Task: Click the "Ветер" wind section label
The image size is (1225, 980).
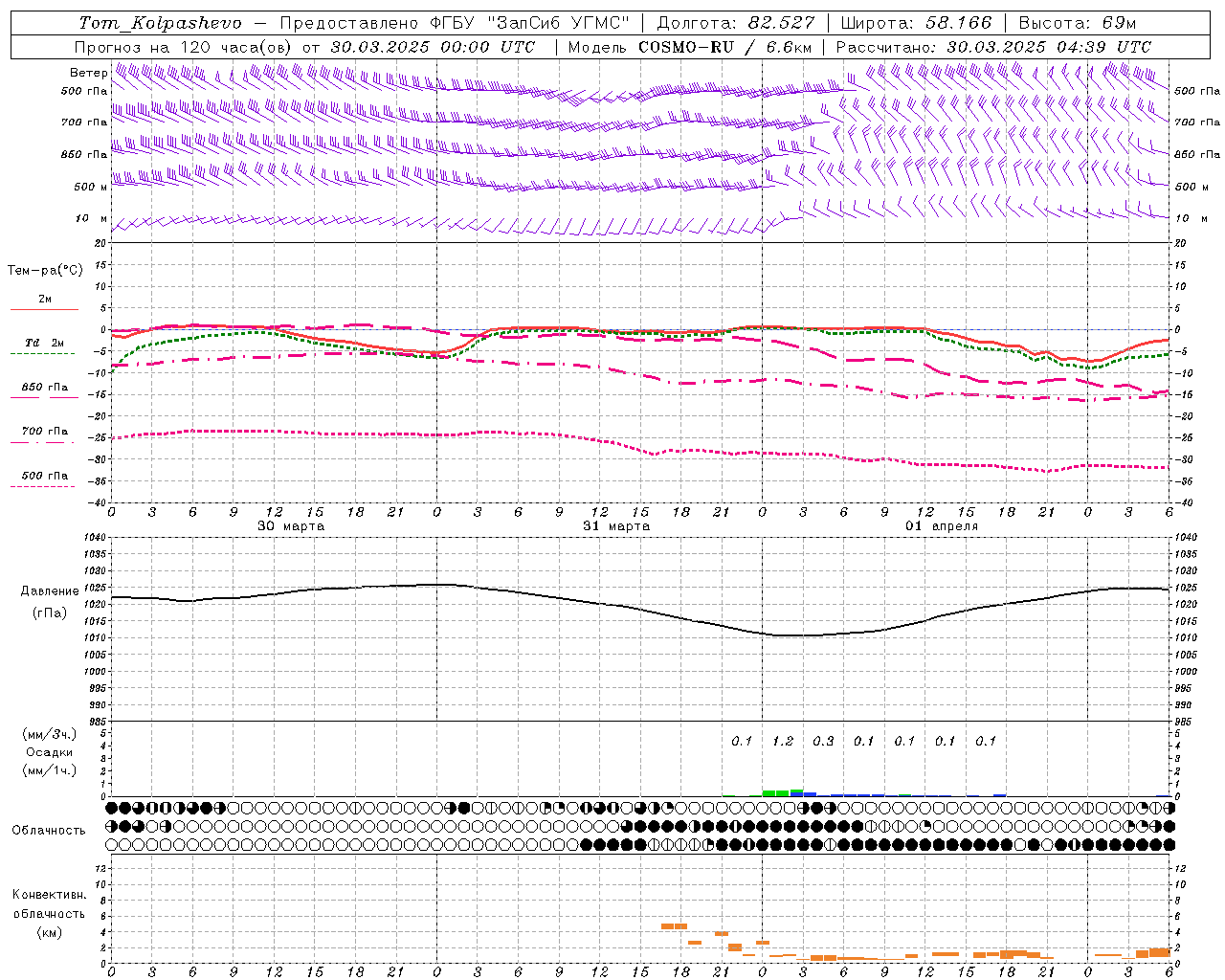Action: tap(88, 73)
